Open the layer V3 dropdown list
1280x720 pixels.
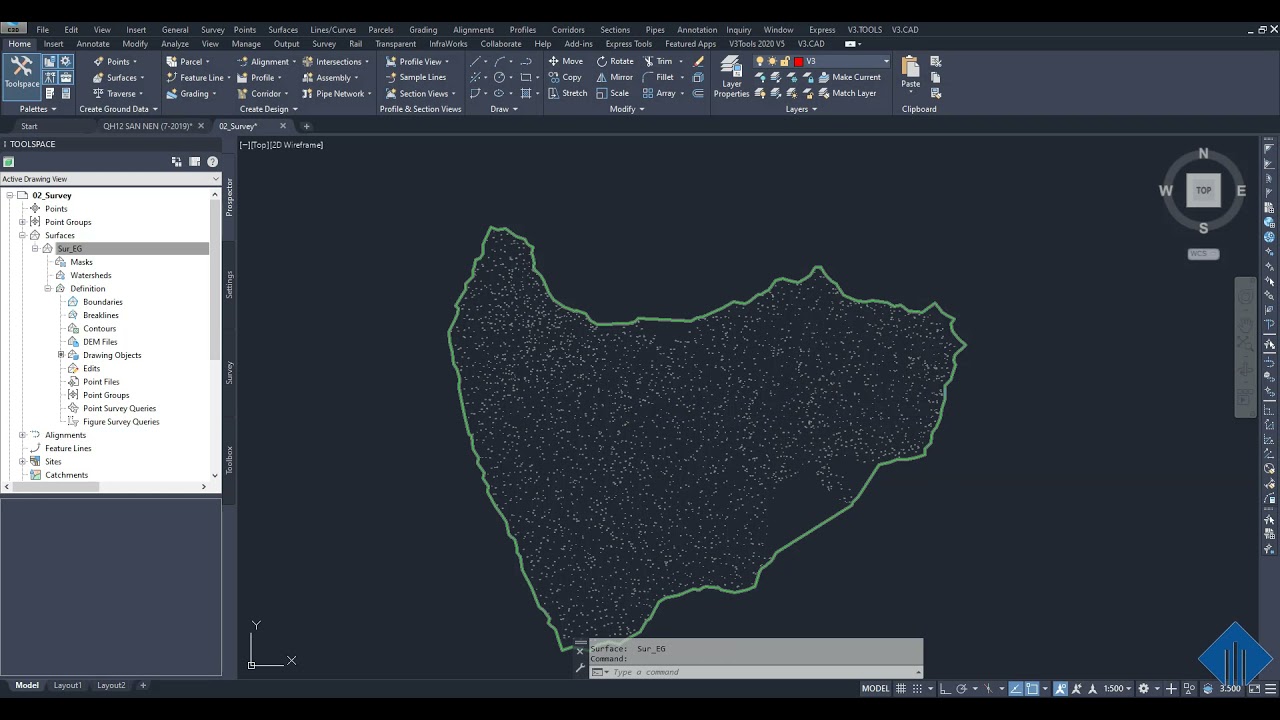coord(886,61)
